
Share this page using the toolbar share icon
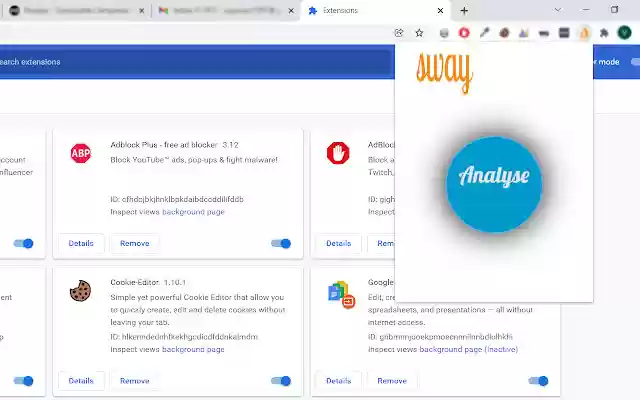tap(399, 33)
